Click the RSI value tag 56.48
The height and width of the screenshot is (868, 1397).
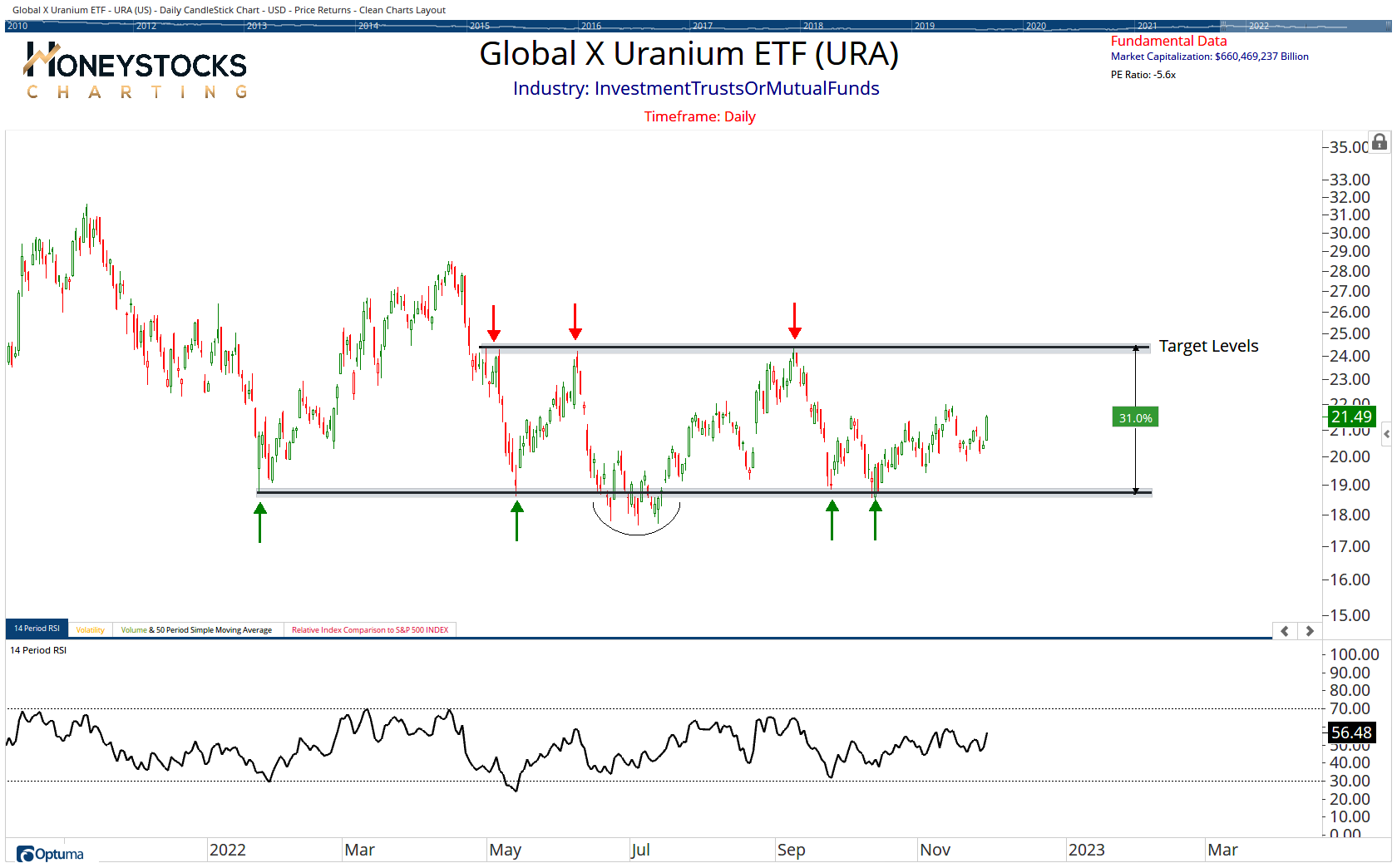pyautogui.click(x=1350, y=732)
